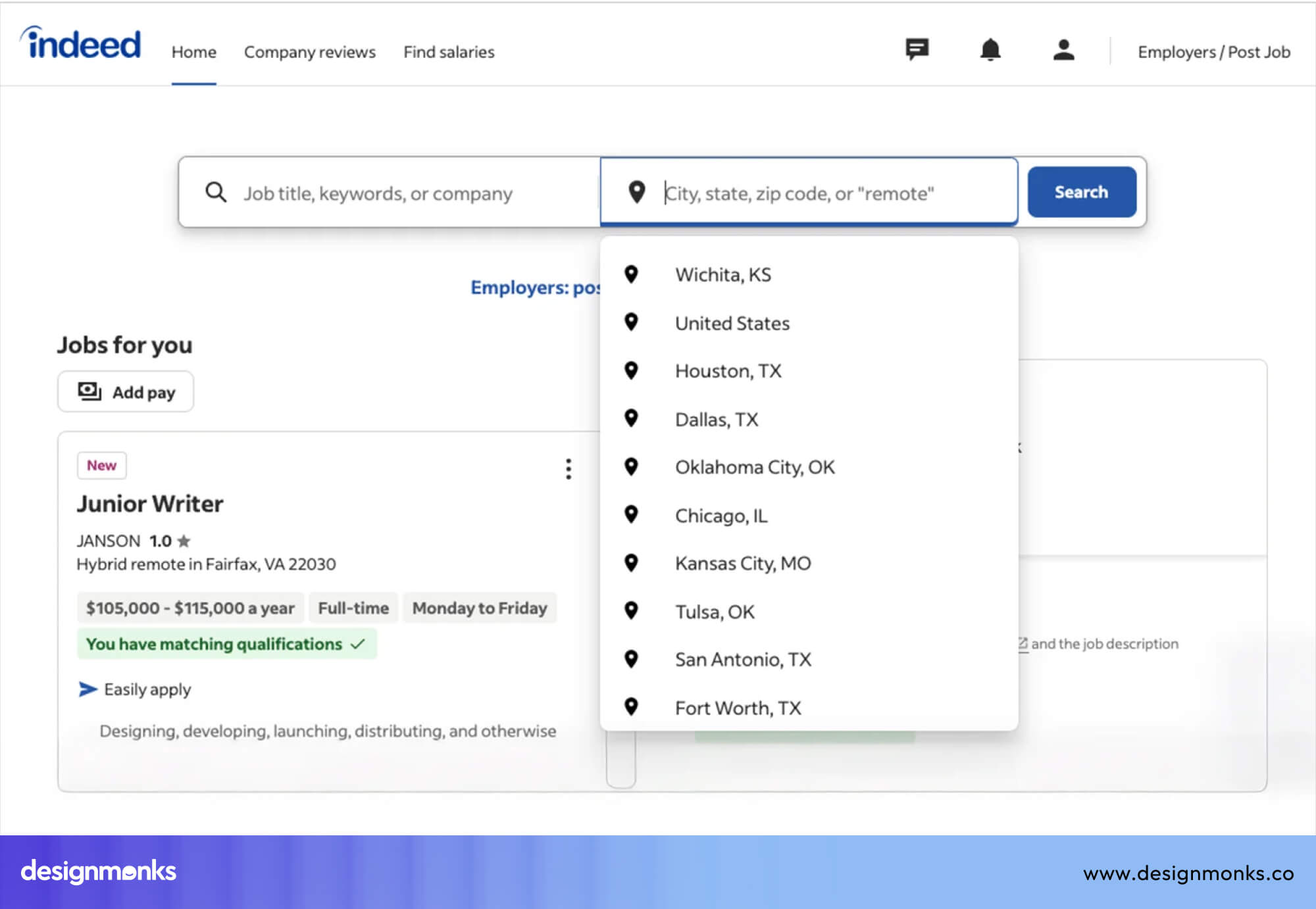
Task: Click Hybrid remote in Fairfax, VA 22030
Action: point(206,564)
